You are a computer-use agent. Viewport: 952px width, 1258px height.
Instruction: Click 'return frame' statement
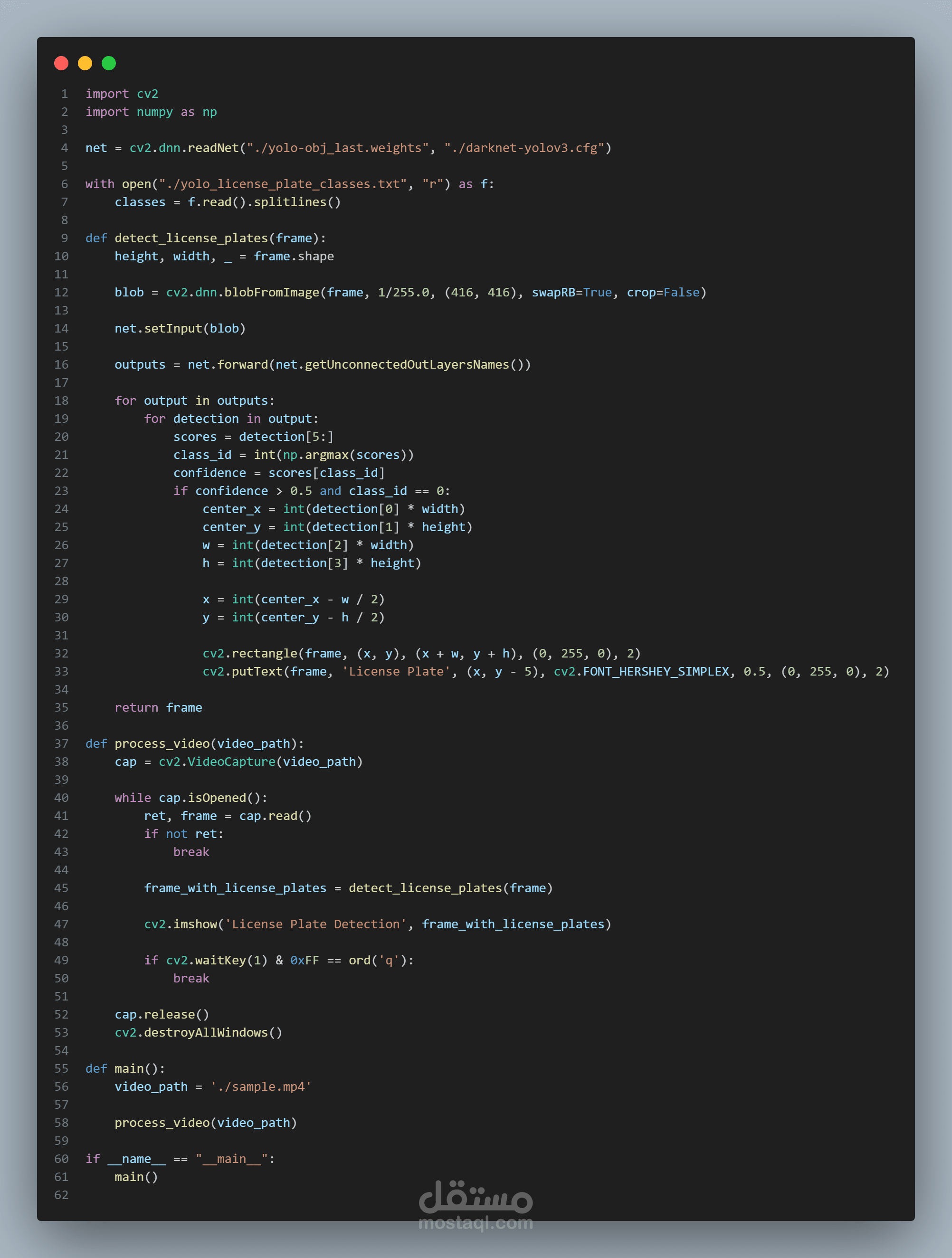pos(159,708)
